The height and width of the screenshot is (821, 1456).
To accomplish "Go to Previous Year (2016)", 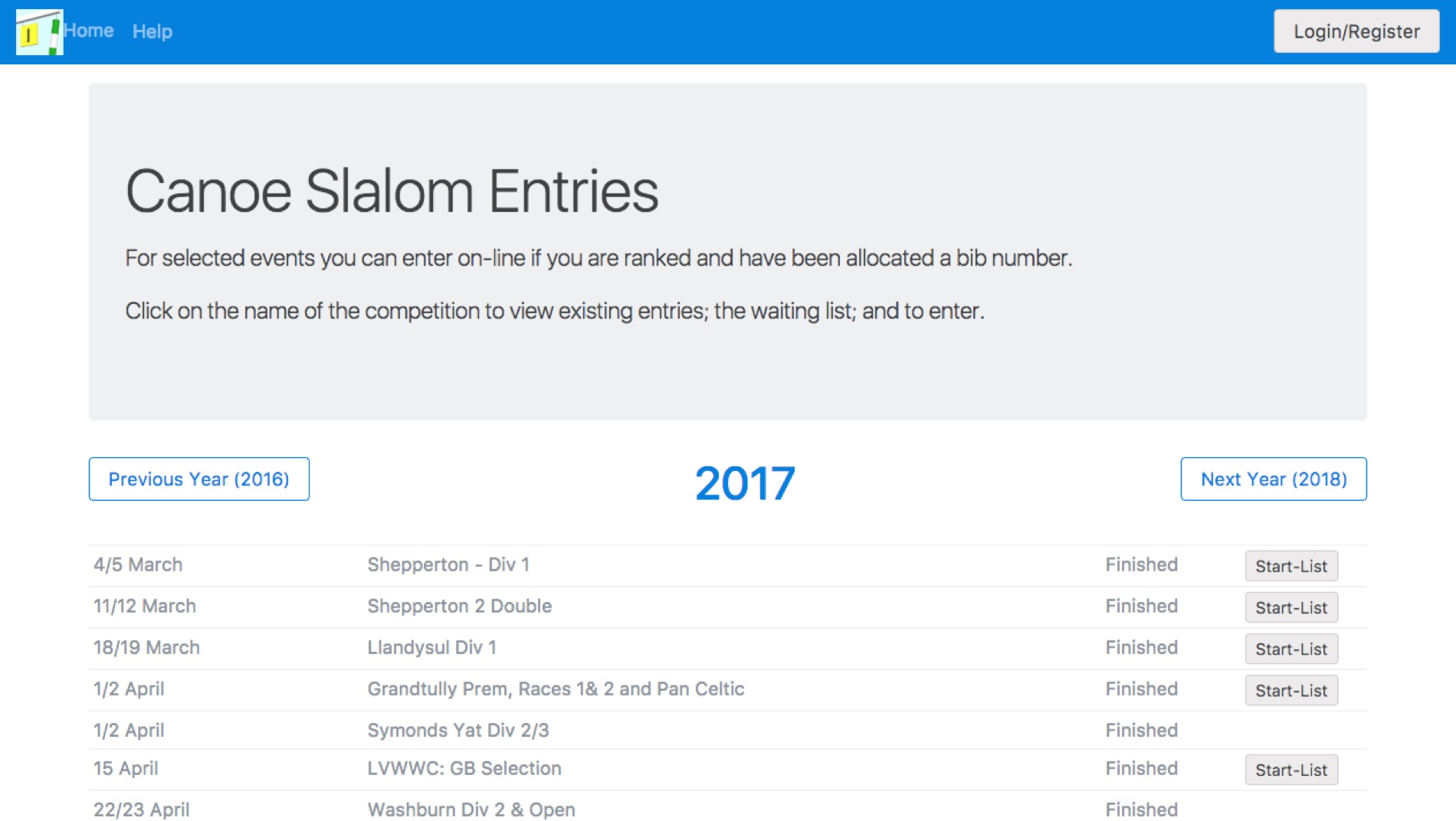I will pos(199,479).
